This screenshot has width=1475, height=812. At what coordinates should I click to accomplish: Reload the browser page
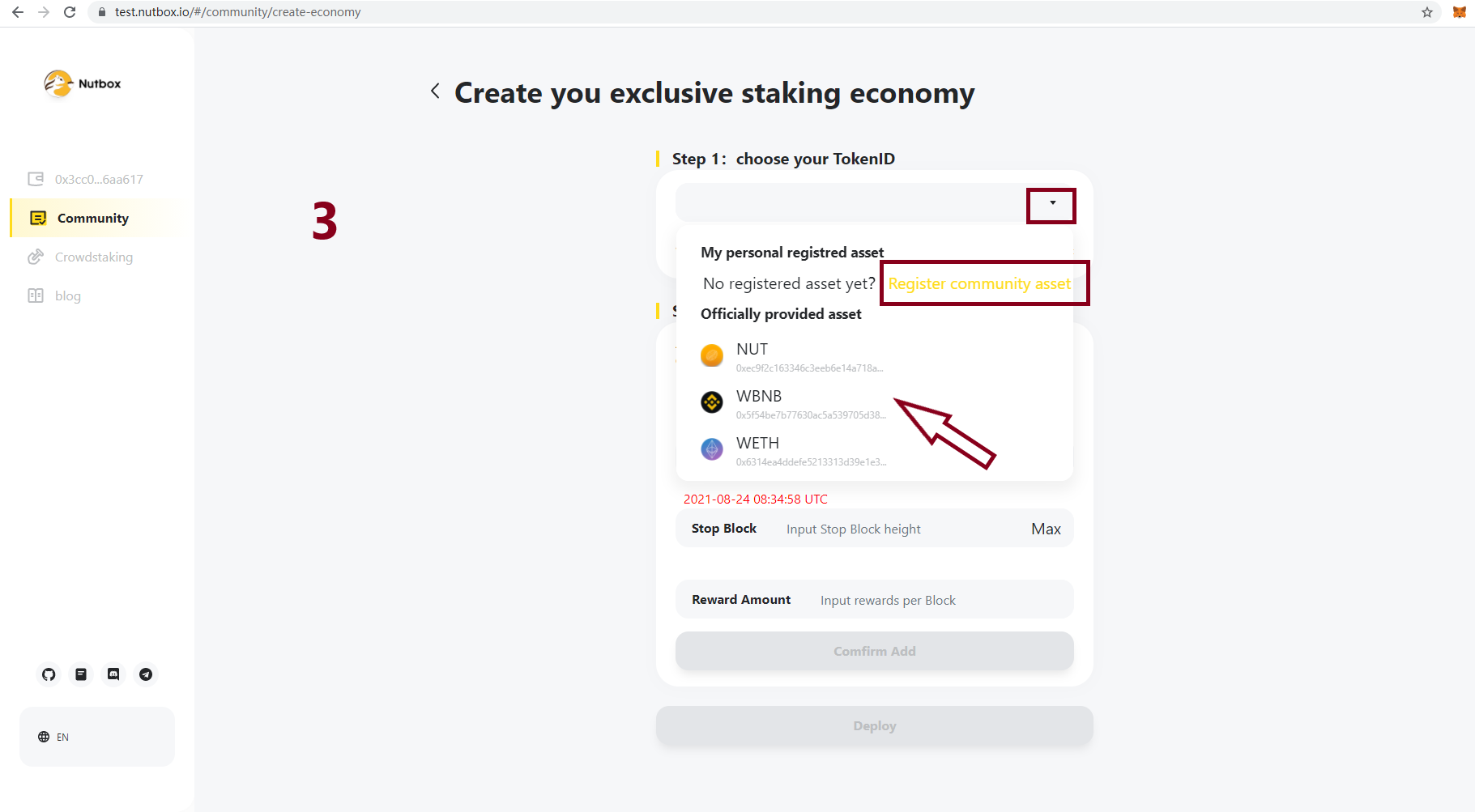pos(70,12)
